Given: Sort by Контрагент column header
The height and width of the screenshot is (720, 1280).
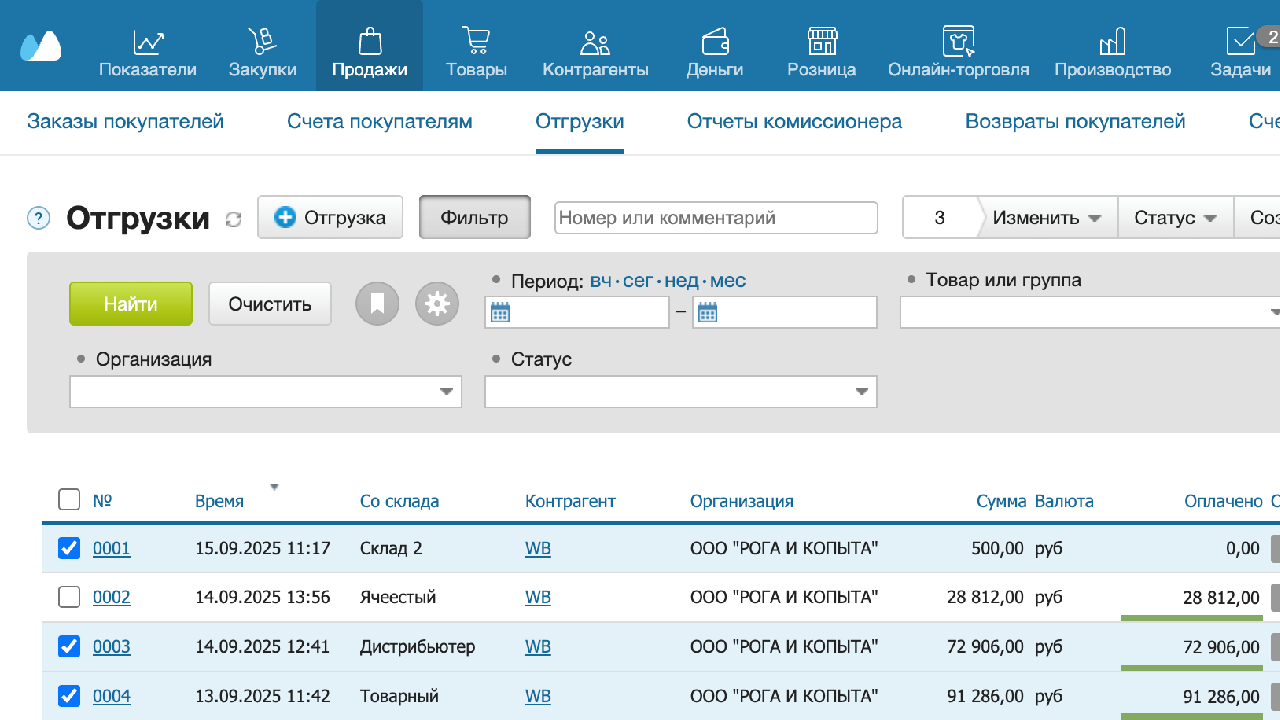Looking at the screenshot, I should (x=570, y=501).
